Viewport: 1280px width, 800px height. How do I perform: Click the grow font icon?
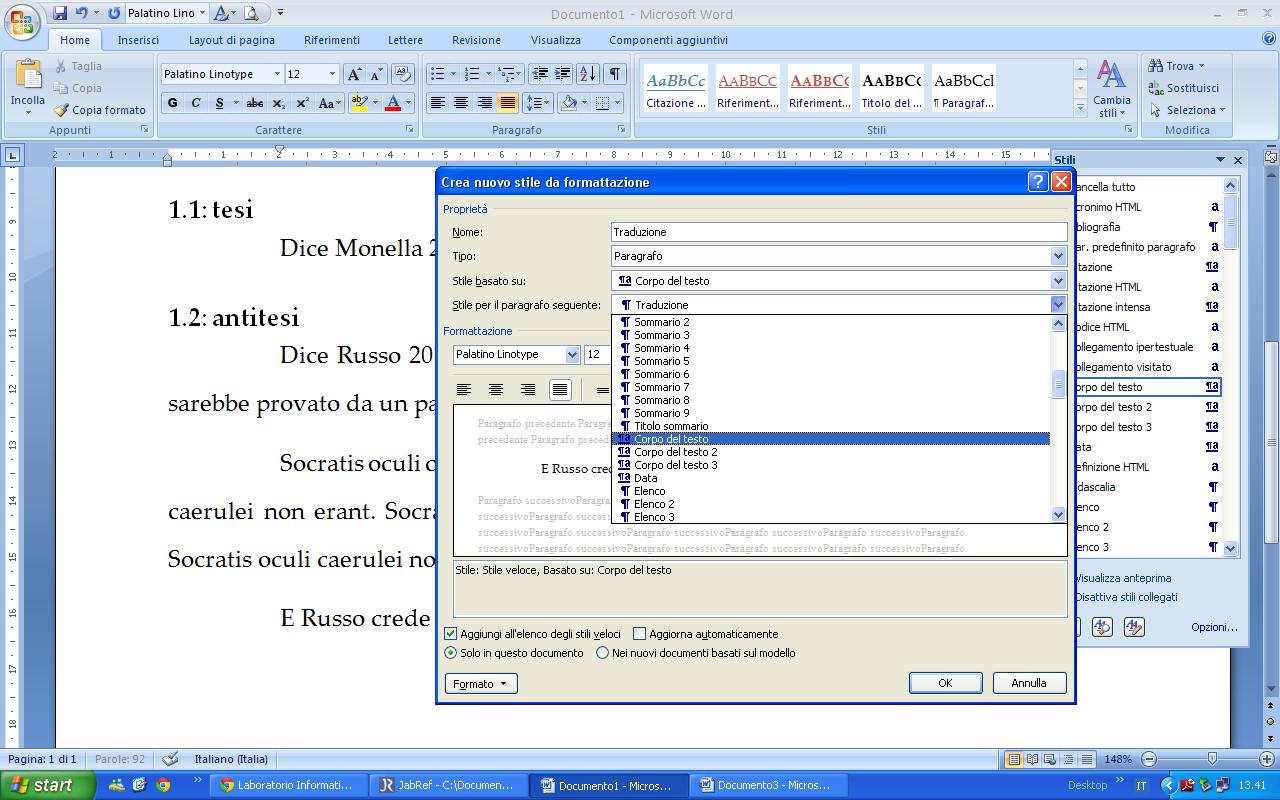354,75
